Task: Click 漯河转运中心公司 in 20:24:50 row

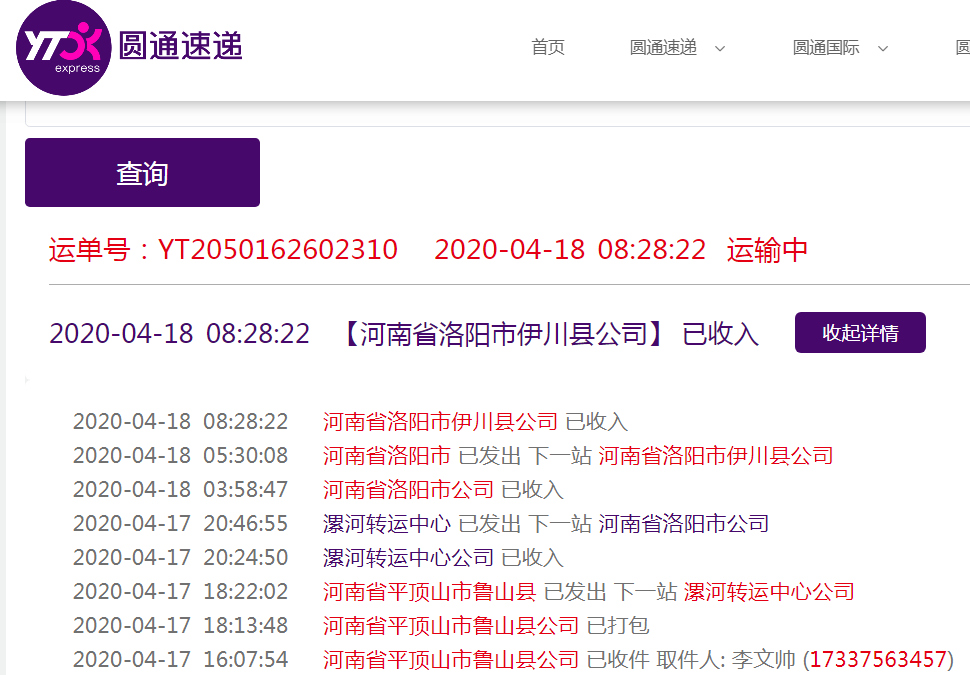Action: pos(408,558)
